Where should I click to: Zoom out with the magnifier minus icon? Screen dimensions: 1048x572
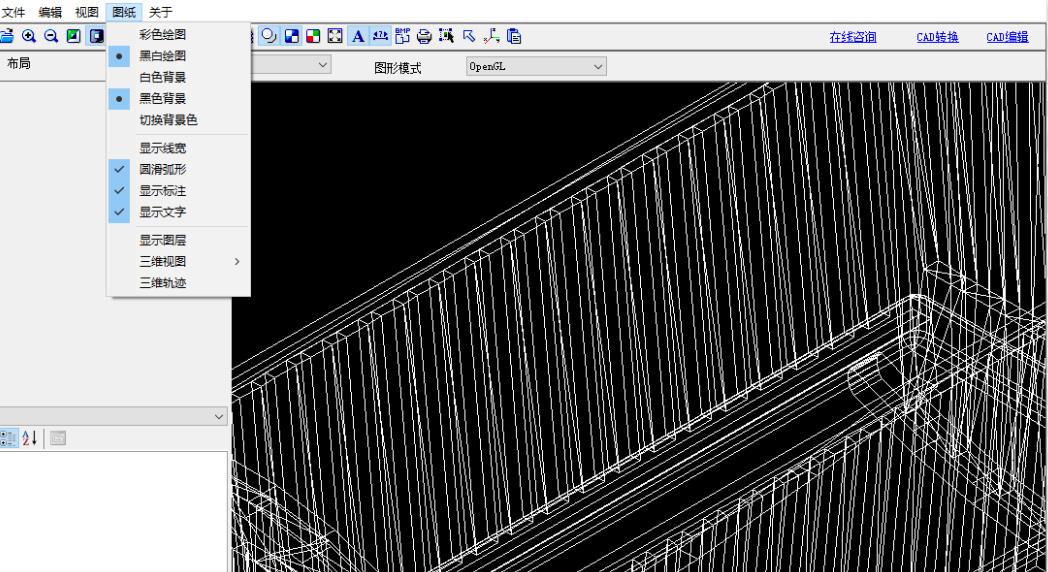tap(51, 36)
